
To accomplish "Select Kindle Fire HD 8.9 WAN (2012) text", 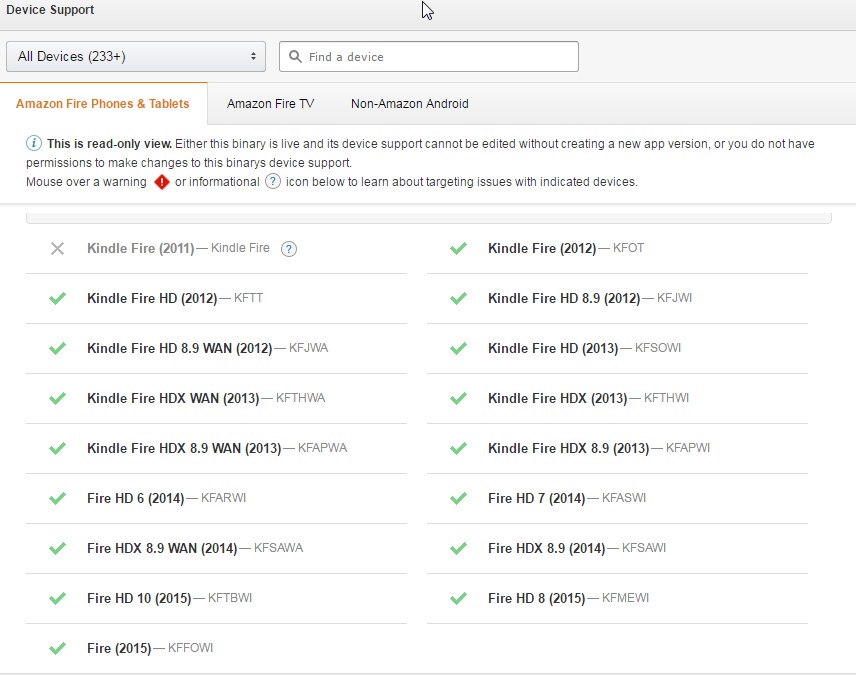I will point(180,348).
